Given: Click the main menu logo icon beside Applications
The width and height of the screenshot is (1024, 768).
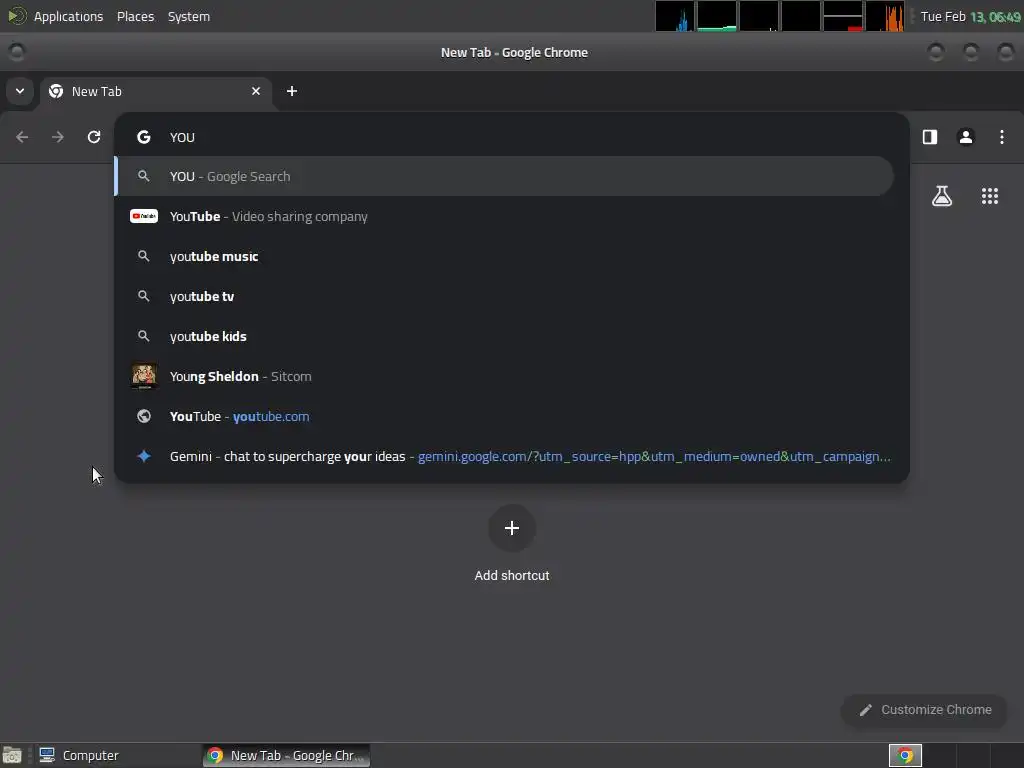Looking at the screenshot, I should pyautogui.click(x=17, y=16).
